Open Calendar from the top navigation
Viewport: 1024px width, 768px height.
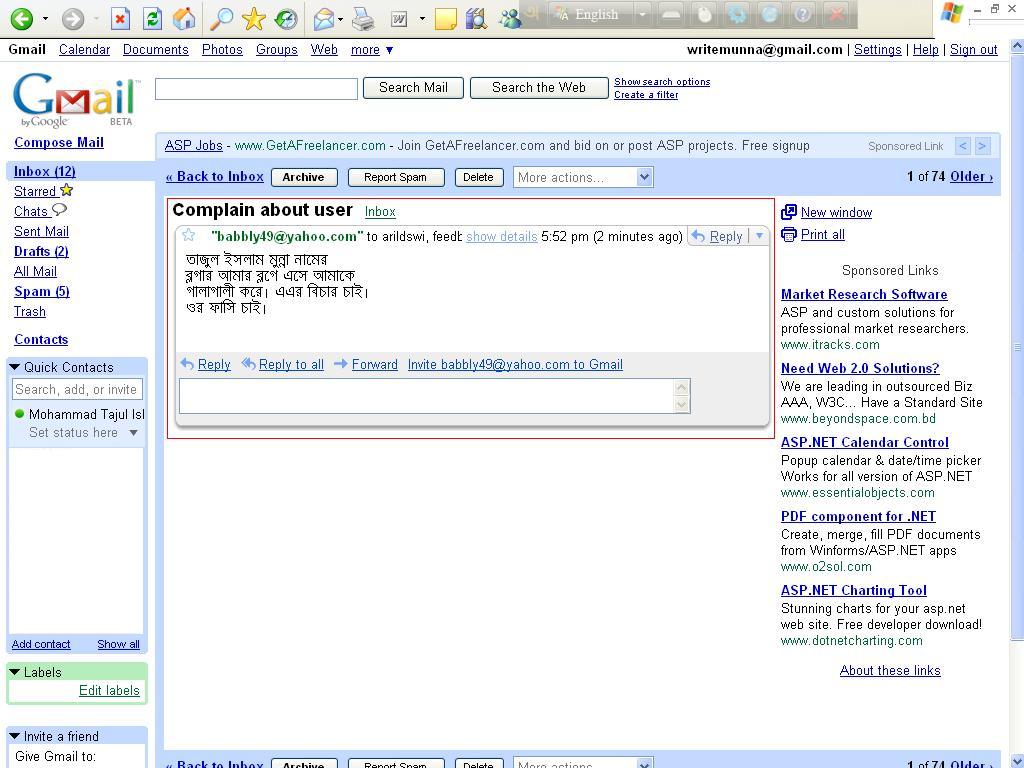[84, 50]
